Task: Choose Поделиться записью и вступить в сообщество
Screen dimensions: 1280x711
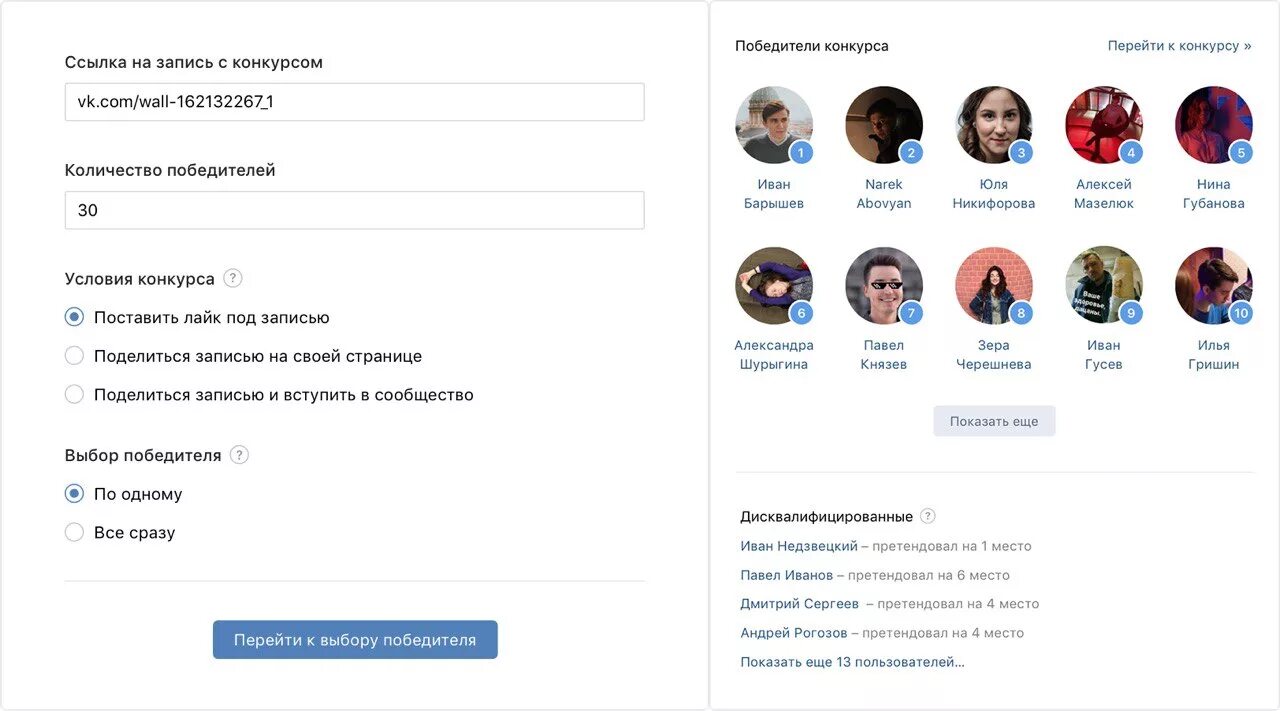Action: pos(74,395)
